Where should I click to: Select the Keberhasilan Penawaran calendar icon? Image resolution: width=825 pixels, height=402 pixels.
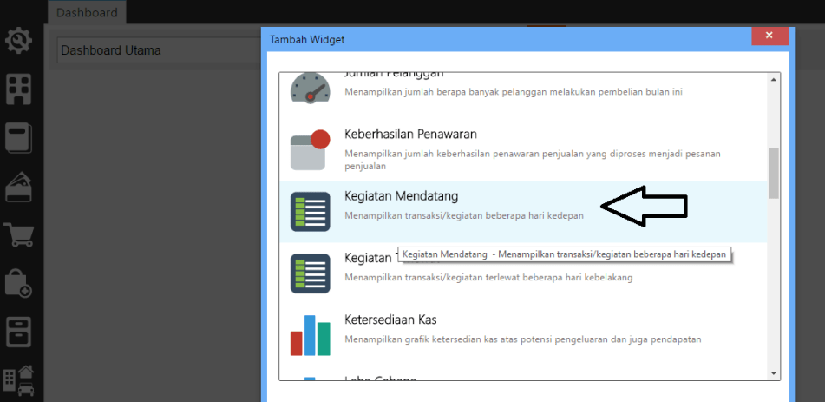pyautogui.click(x=310, y=150)
